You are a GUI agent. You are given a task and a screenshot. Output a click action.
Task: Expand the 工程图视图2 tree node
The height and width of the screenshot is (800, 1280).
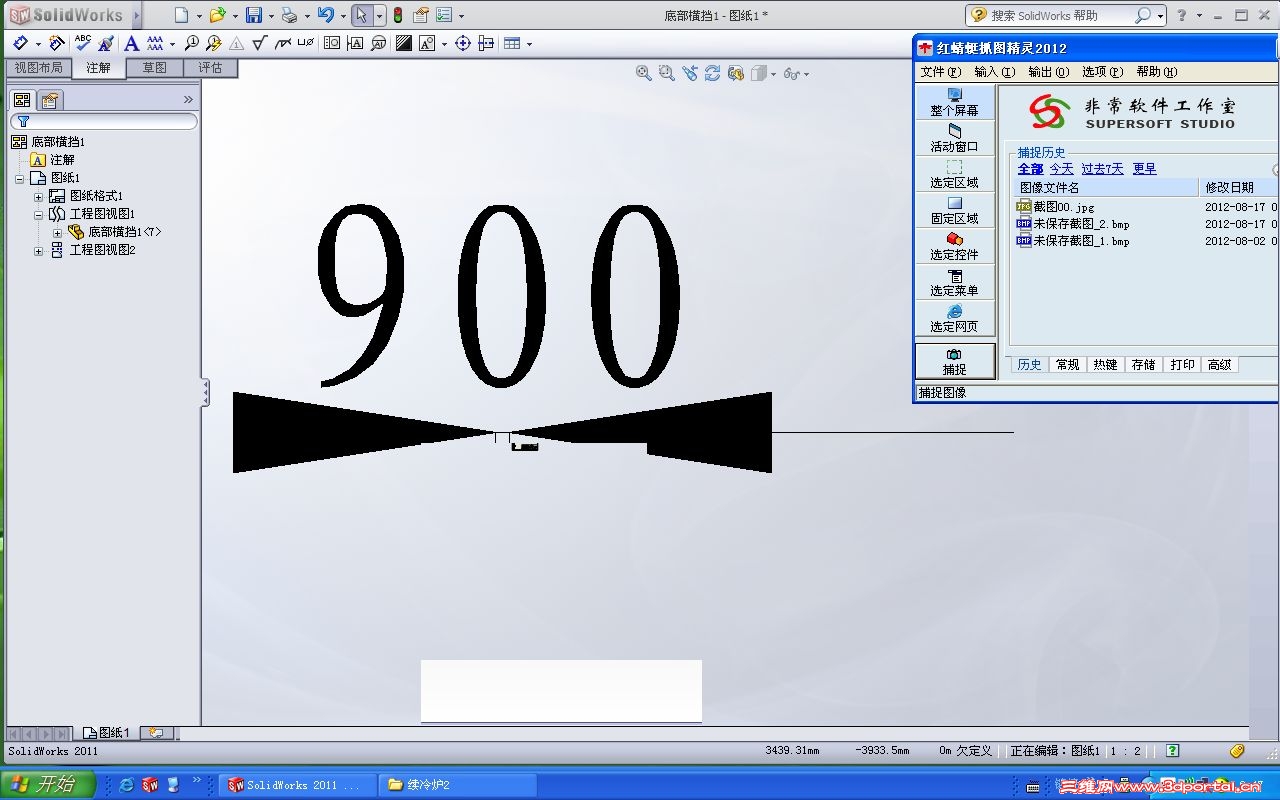click(x=39, y=250)
